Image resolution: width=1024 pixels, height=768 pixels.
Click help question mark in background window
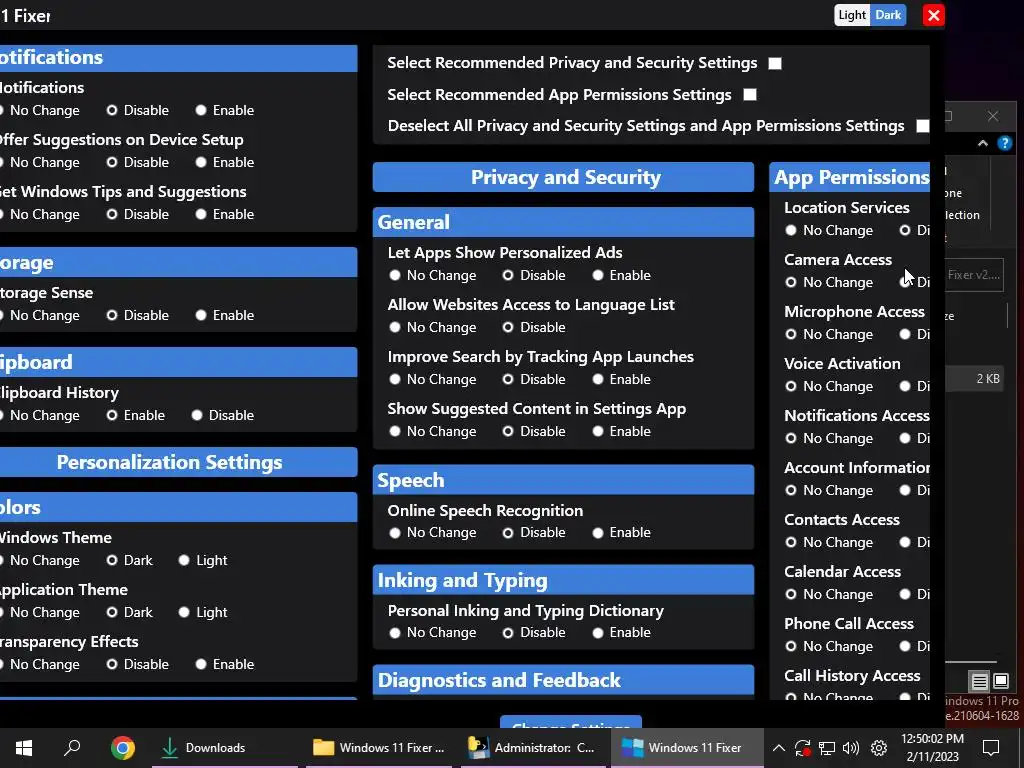point(1004,143)
